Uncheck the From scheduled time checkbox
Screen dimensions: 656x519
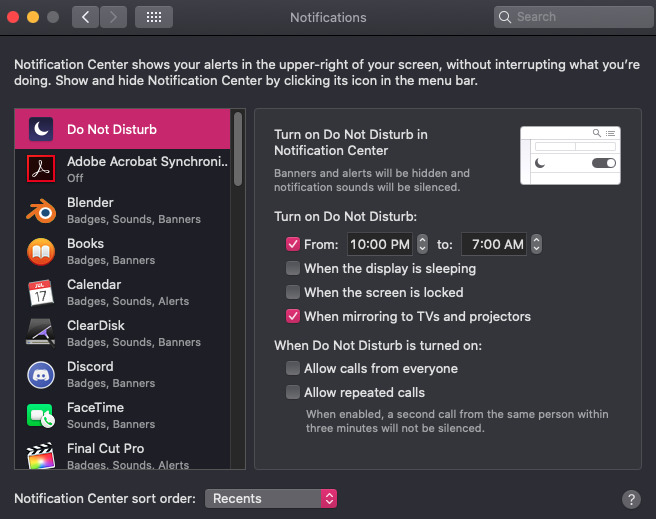(x=293, y=244)
